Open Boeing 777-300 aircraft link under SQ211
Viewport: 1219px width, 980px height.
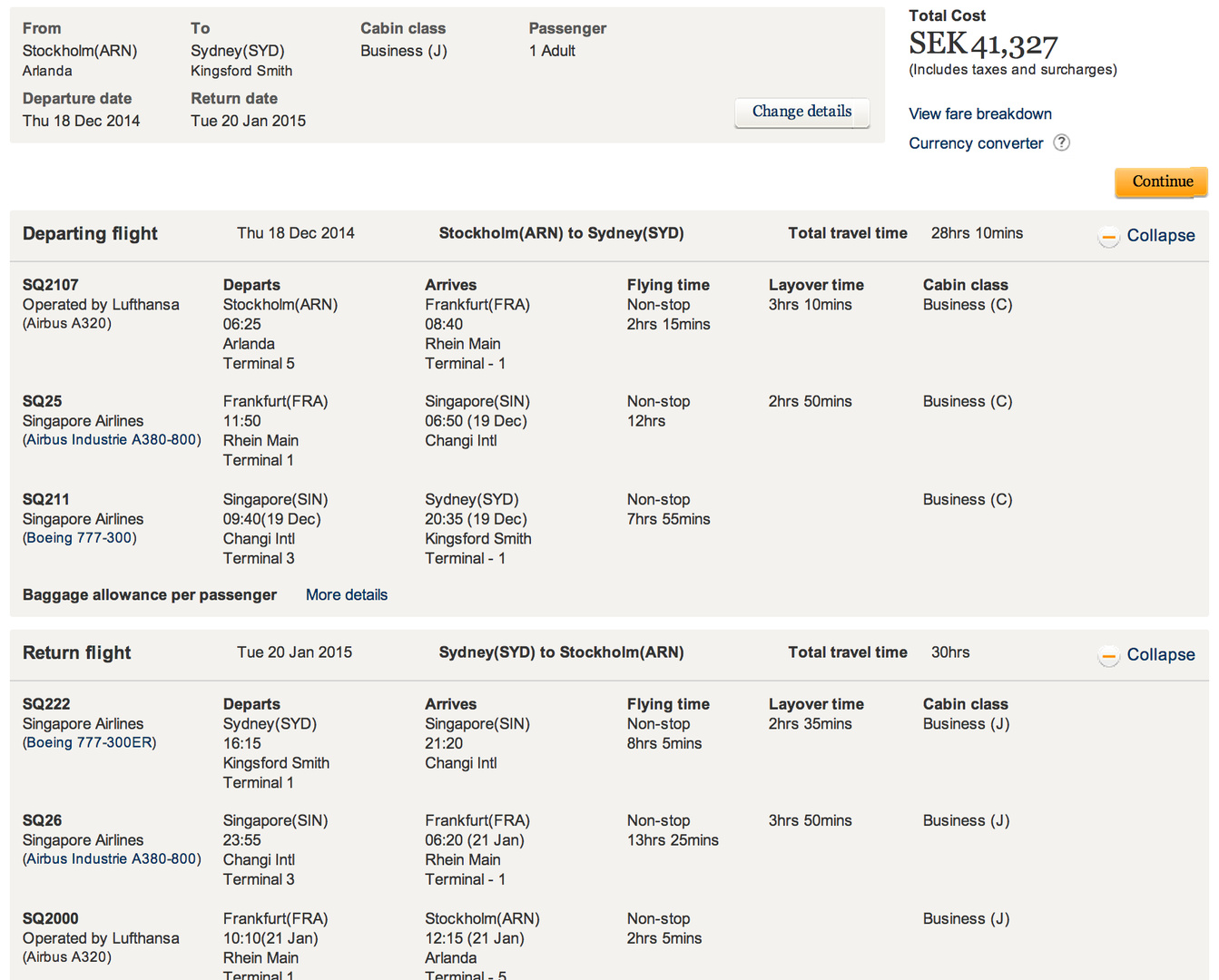pos(80,538)
